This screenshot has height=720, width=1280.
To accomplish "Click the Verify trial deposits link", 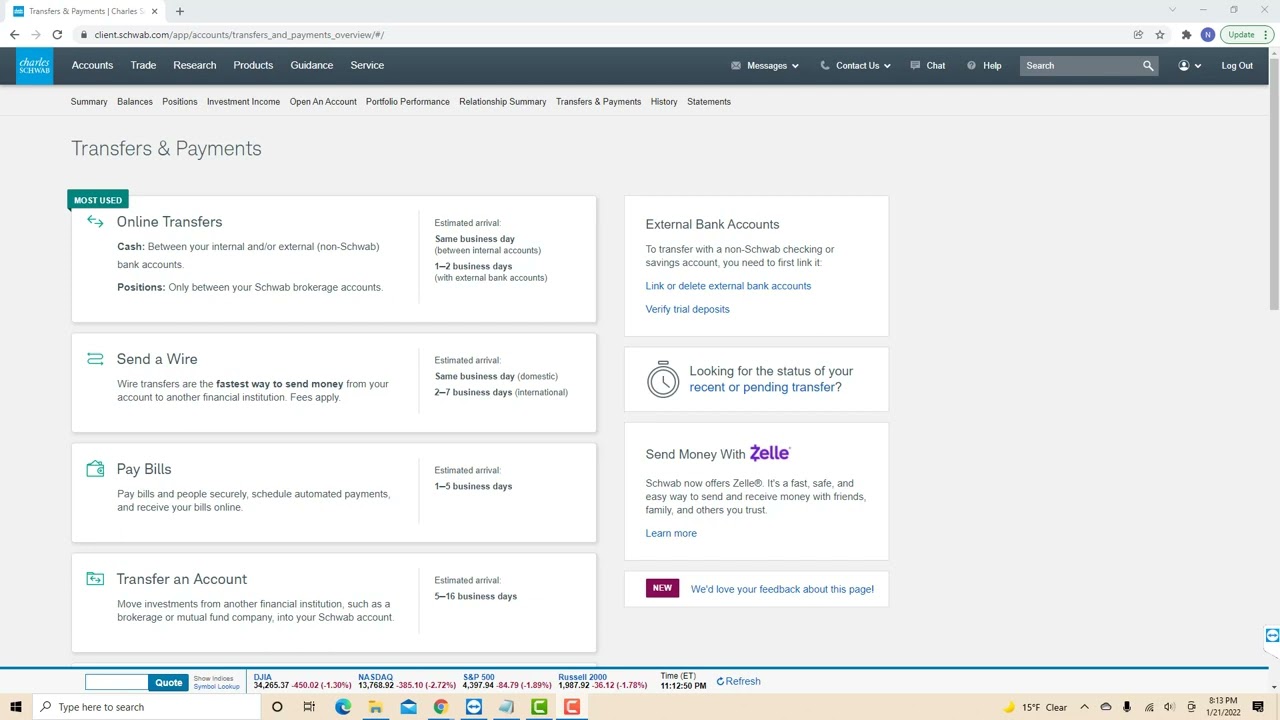I will [688, 309].
